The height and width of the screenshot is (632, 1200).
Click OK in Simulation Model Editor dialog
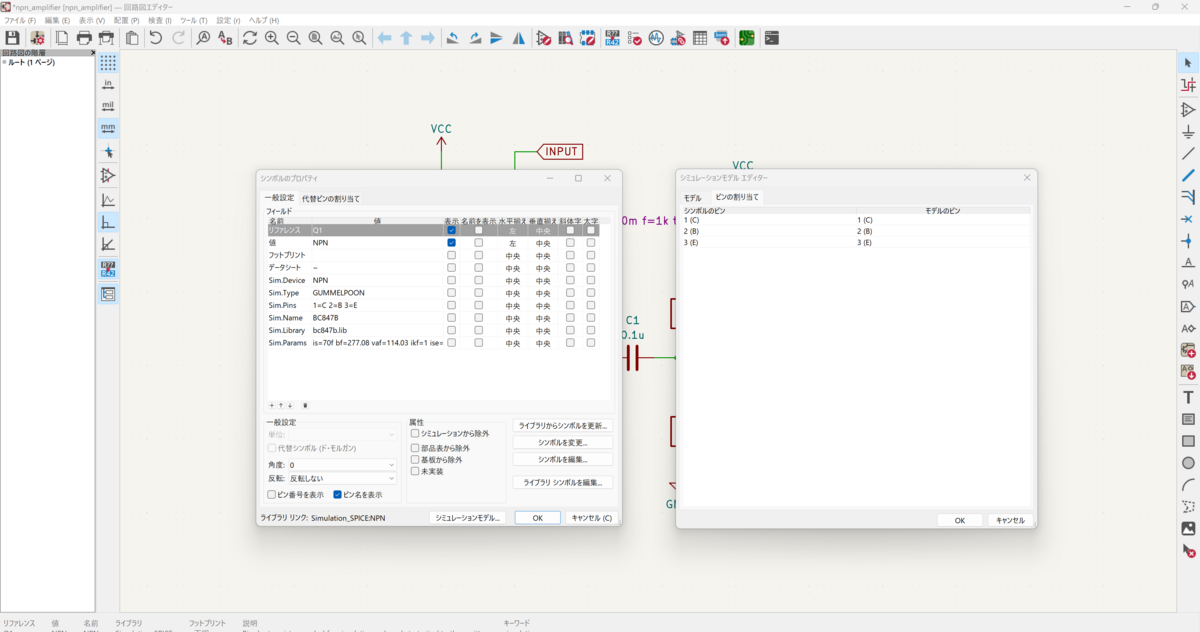tap(959, 520)
